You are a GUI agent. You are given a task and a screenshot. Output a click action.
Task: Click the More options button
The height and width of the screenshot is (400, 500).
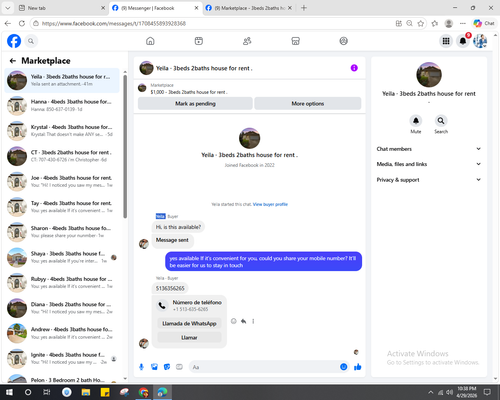point(308,104)
